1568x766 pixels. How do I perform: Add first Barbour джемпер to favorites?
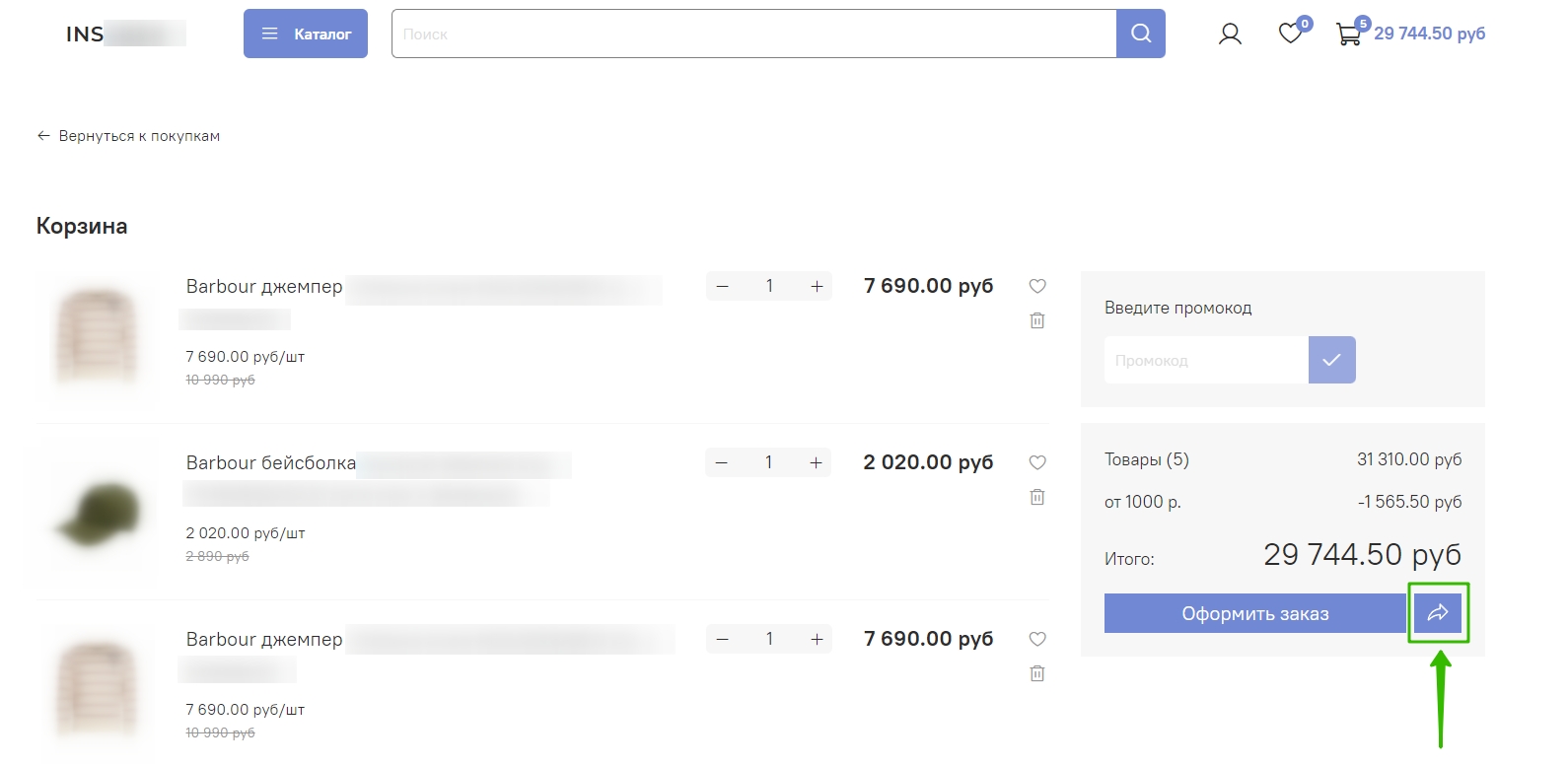pyautogui.click(x=1037, y=286)
